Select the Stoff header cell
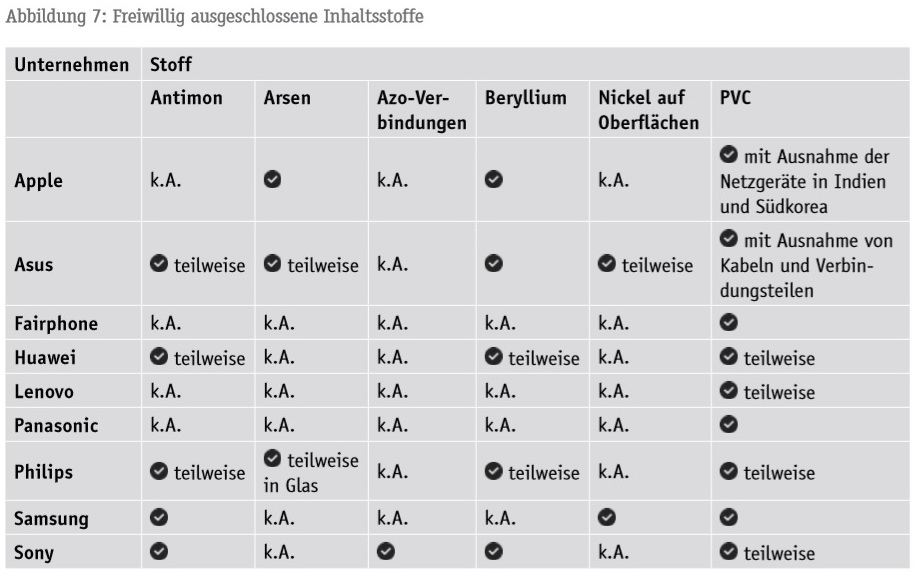 (x=171, y=66)
